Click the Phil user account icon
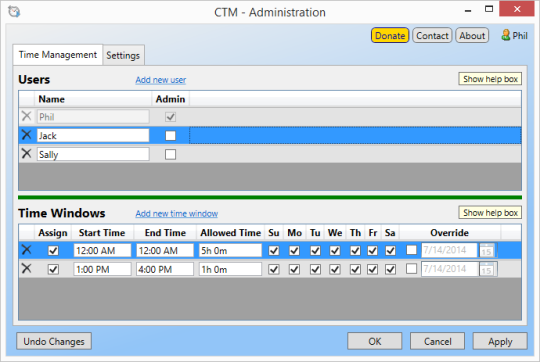The image size is (540, 362). click(x=506, y=35)
